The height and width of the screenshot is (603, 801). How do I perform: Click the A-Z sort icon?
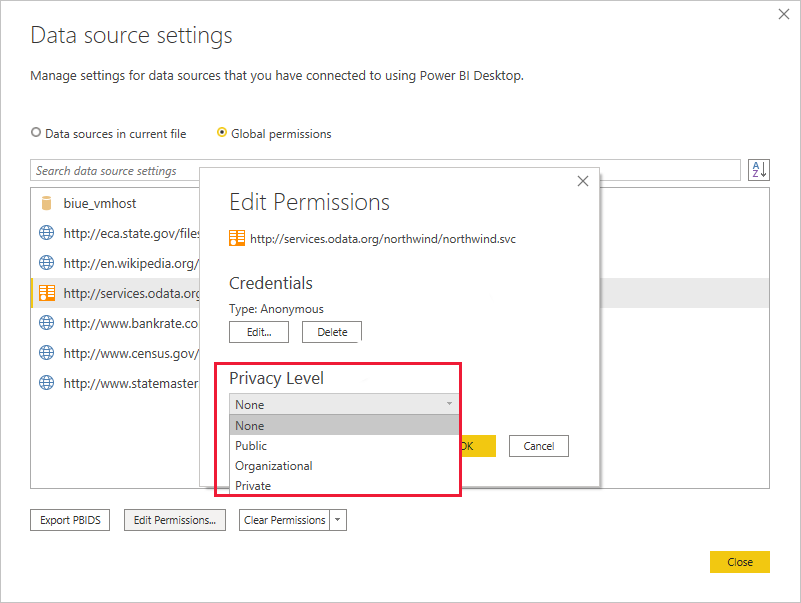click(x=759, y=169)
